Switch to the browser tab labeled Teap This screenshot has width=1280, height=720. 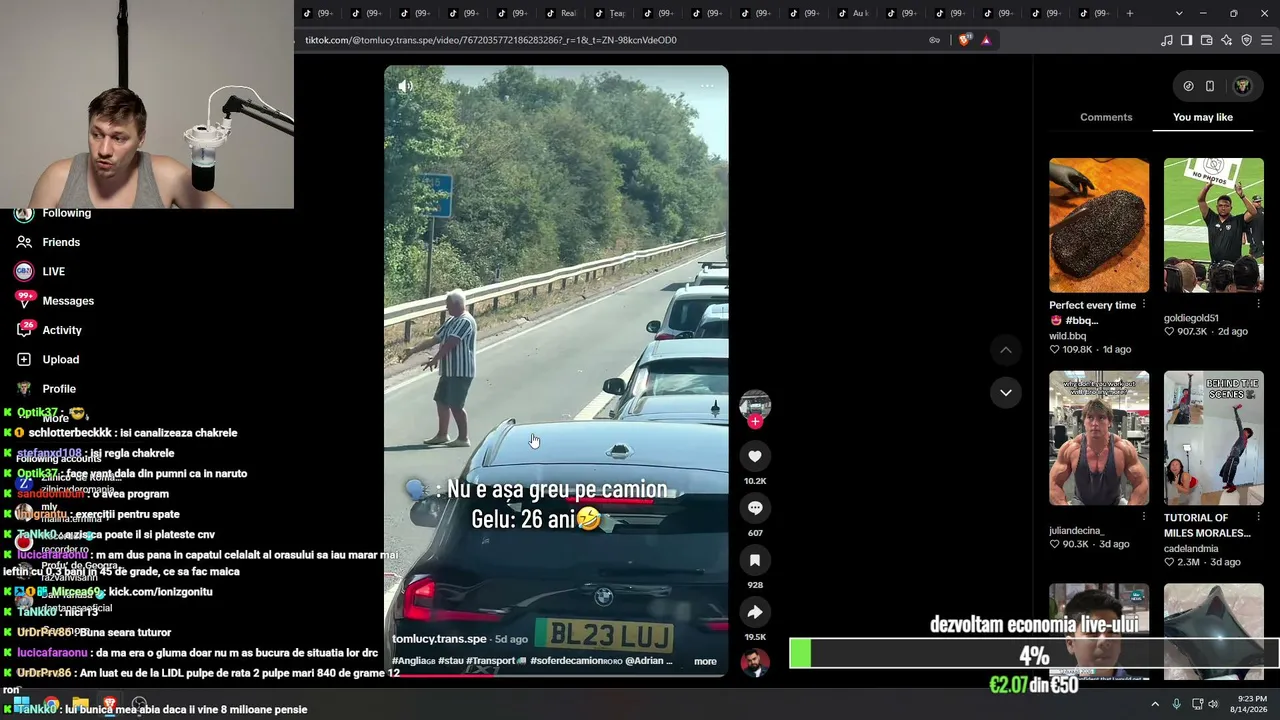coord(611,13)
